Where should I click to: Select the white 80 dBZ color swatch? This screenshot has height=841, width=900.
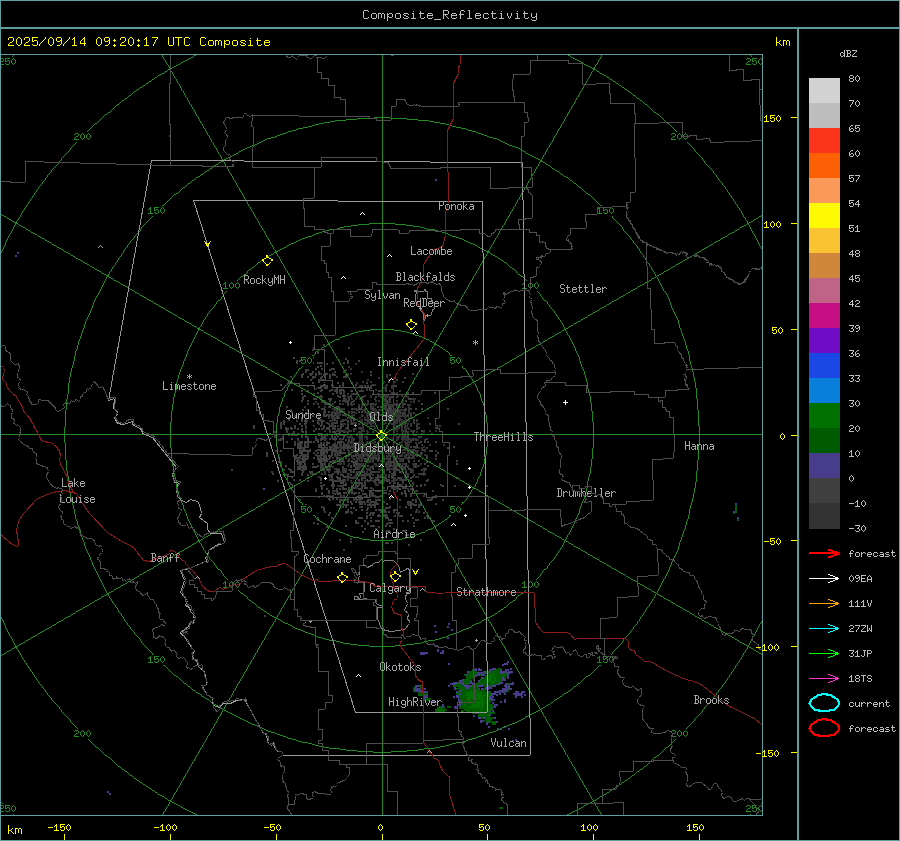824,90
